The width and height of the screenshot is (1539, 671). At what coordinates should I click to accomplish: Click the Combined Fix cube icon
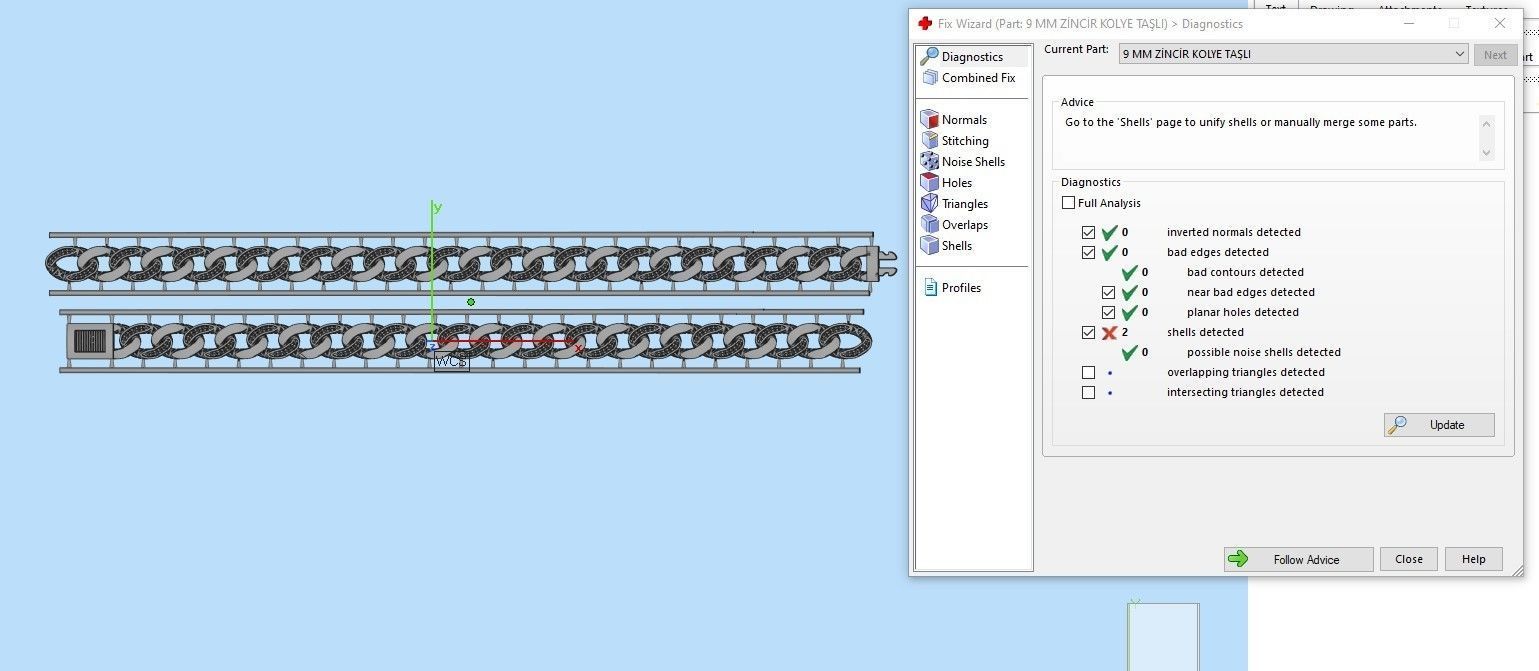pos(929,77)
